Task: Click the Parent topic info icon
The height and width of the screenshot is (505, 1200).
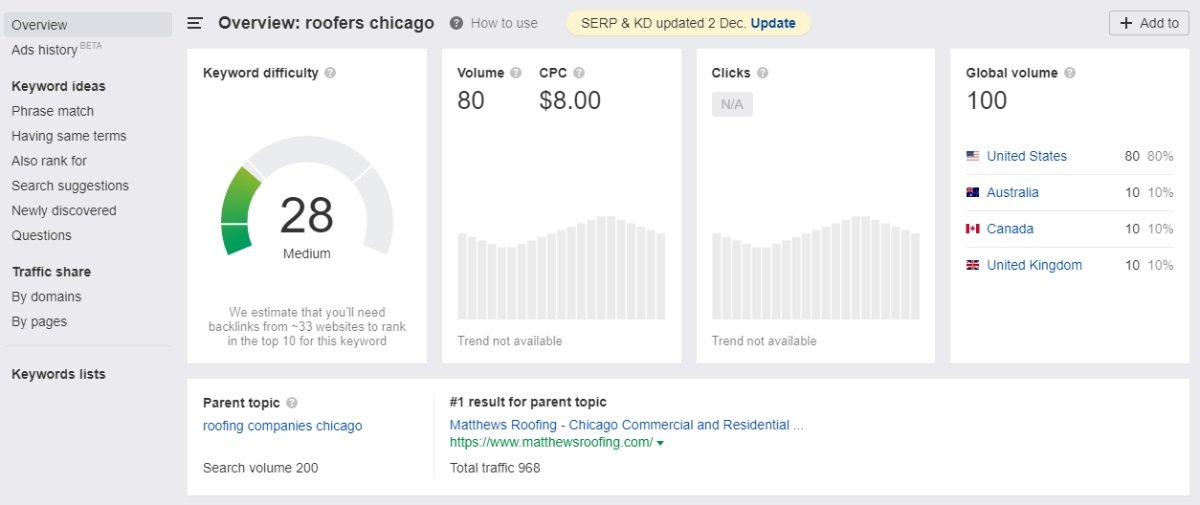Action: [x=292, y=403]
